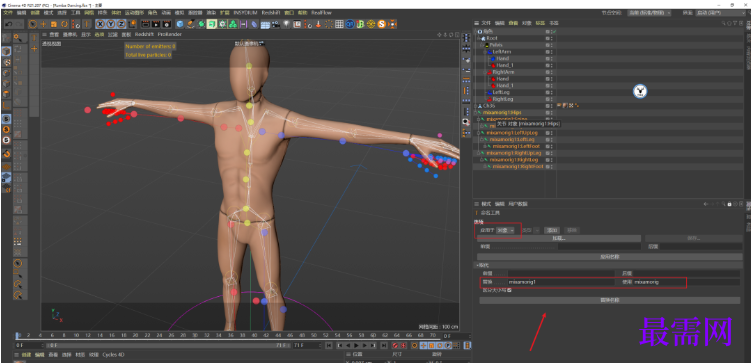The image size is (751, 363).
Task: Collapse the 取代 section
Action: click(x=478, y=265)
